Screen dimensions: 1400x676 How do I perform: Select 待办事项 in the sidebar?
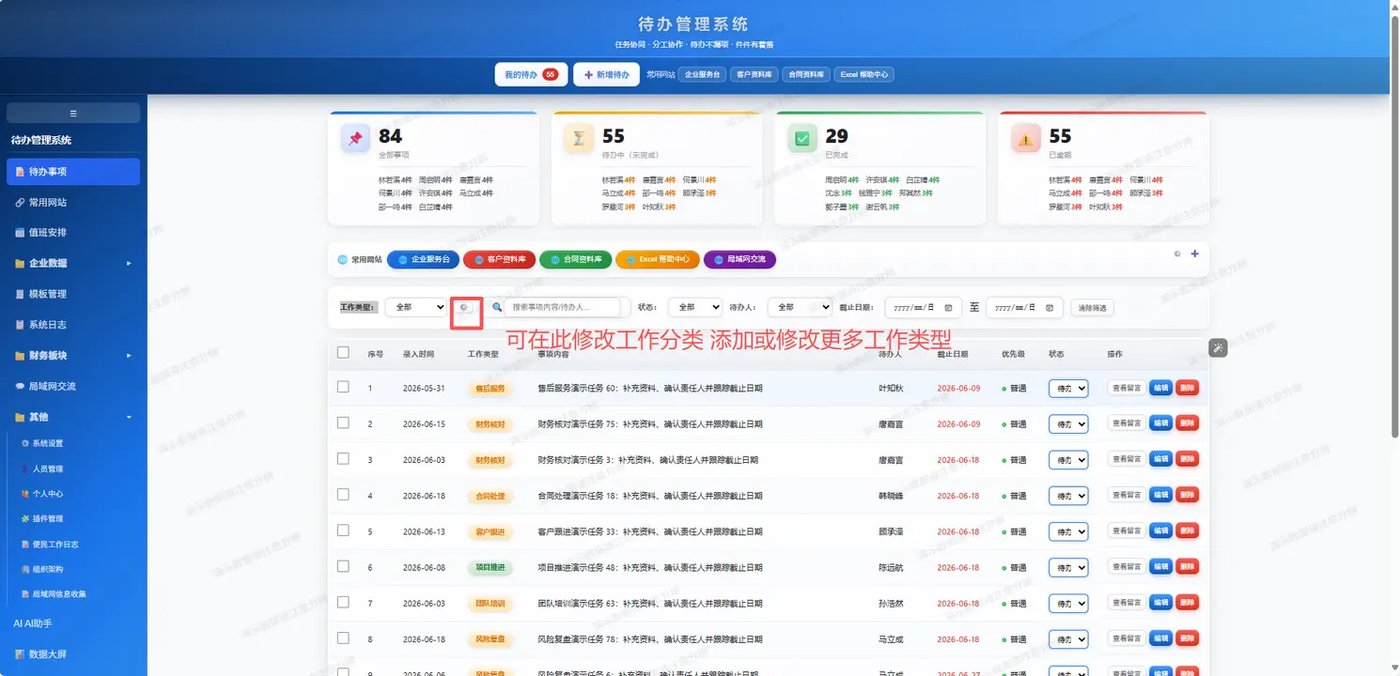(x=73, y=172)
